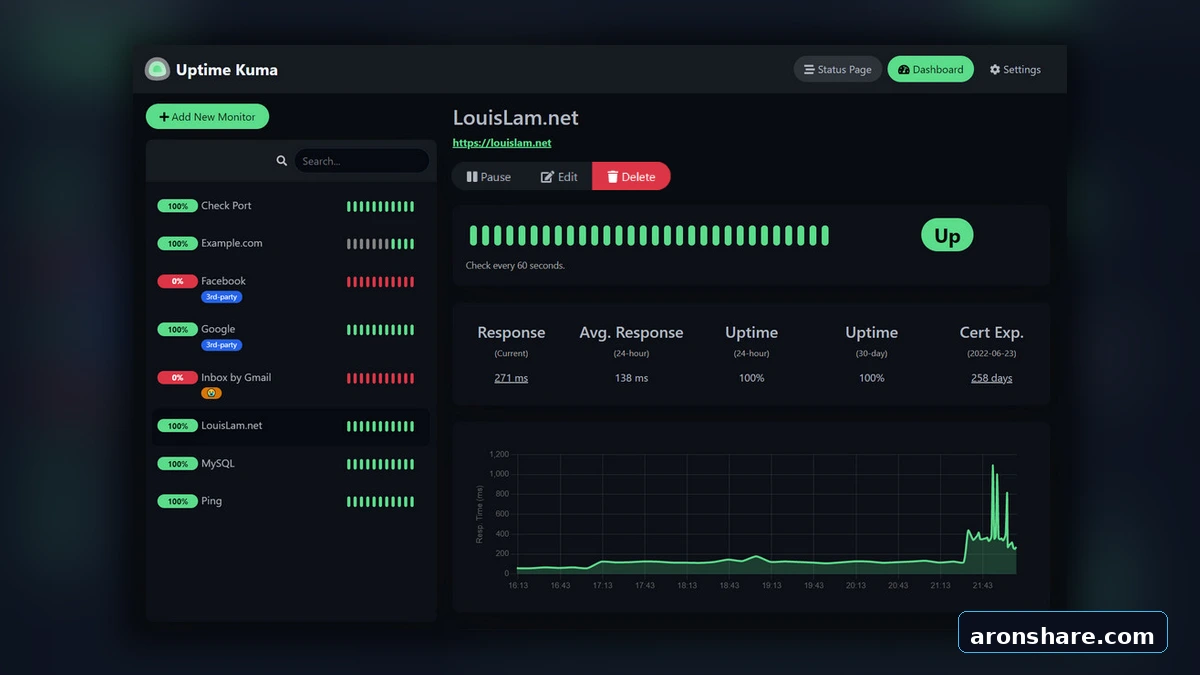Viewport: 1200px width, 675px height.
Task: Click the large main heartbeat bar
Action: point(649,235)
